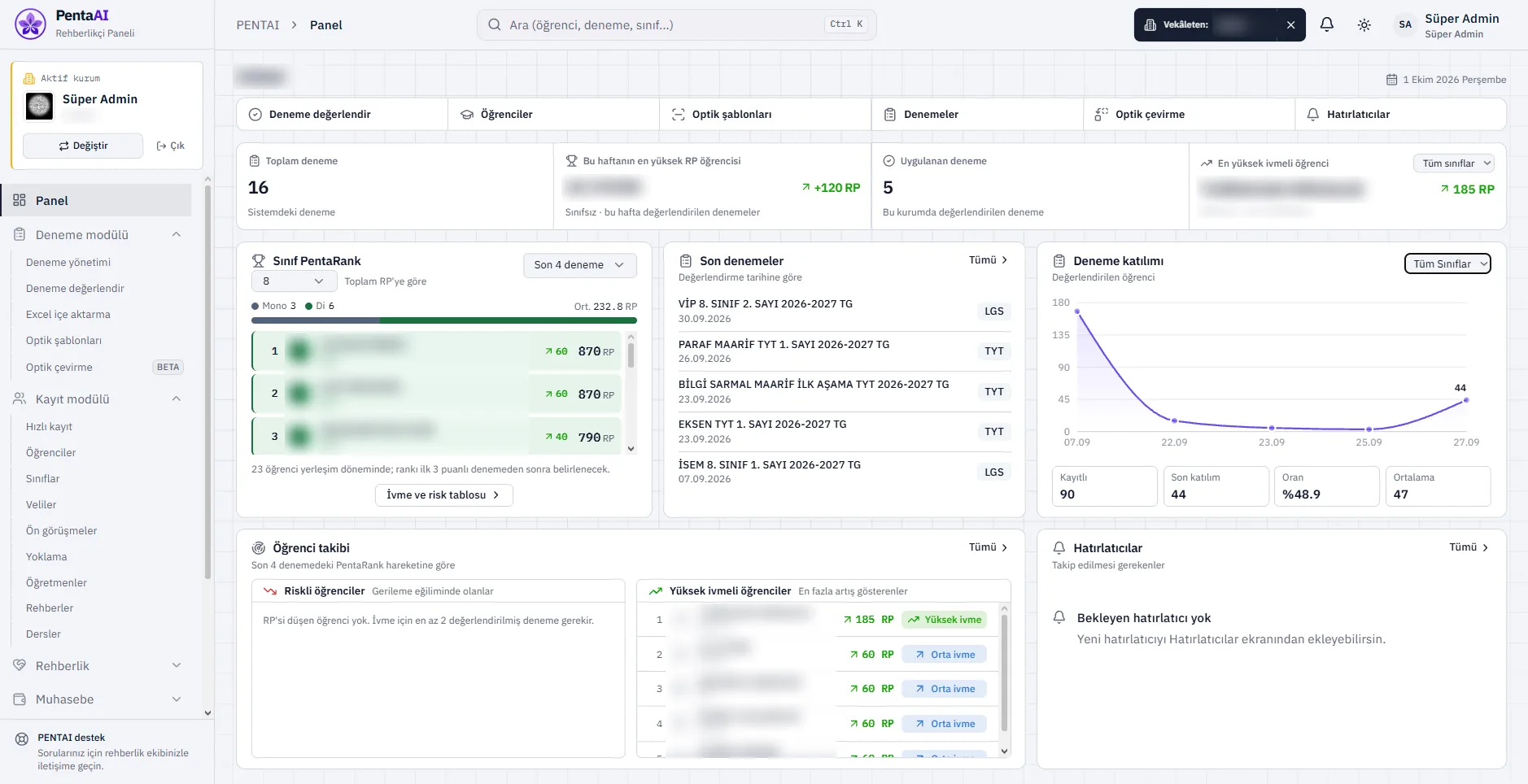Open Hızlı kayıt sidebar item

coord(49,427)
